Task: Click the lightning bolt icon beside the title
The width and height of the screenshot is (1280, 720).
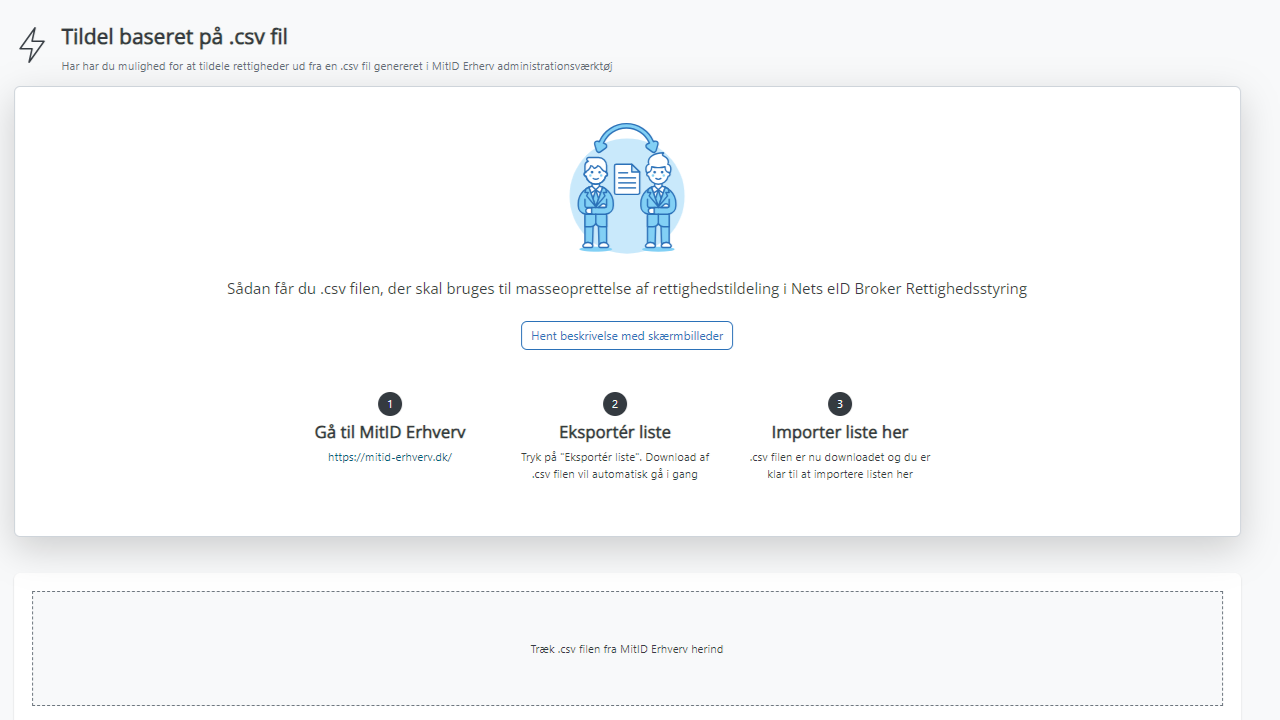Action: 32,45
